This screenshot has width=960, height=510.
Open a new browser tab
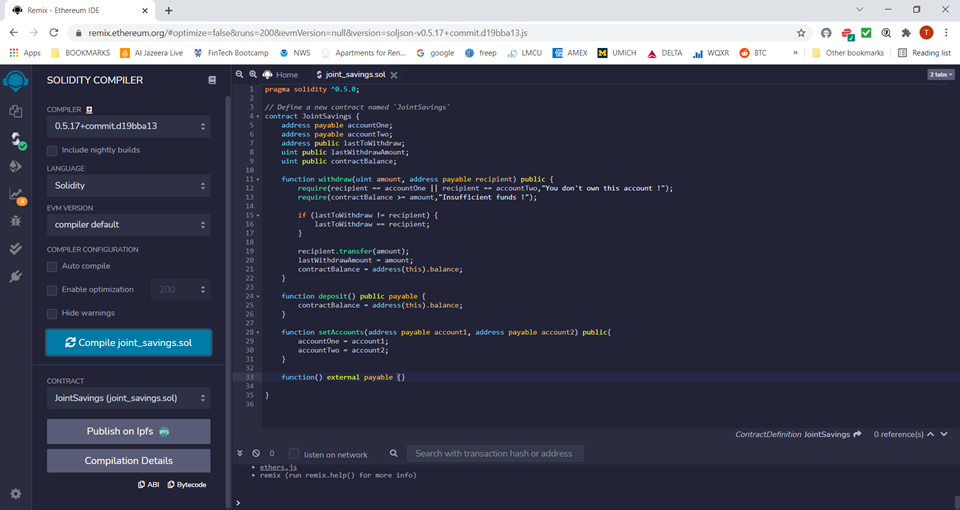pyautogui.click(x=168, y=10)
